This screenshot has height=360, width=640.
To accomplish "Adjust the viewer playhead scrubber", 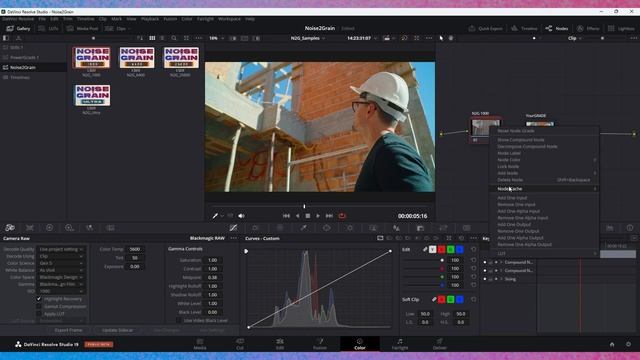I will [304, 206].
